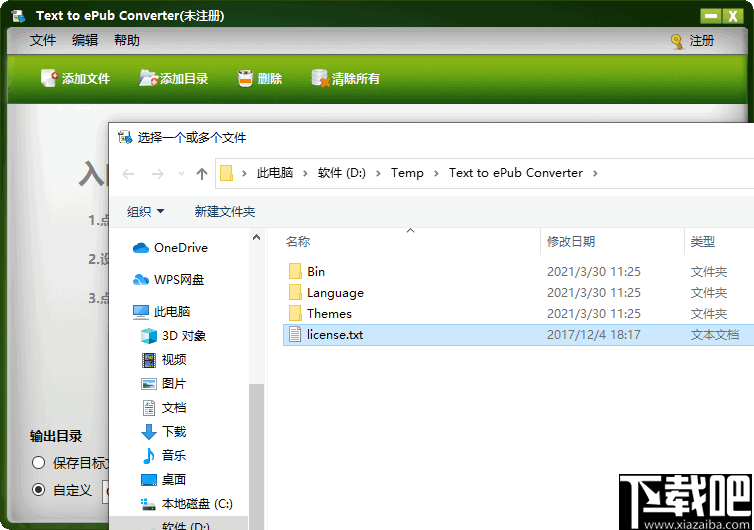Click 此电脑 in the address path
The image size is (754, 530).
coord(275,173)
